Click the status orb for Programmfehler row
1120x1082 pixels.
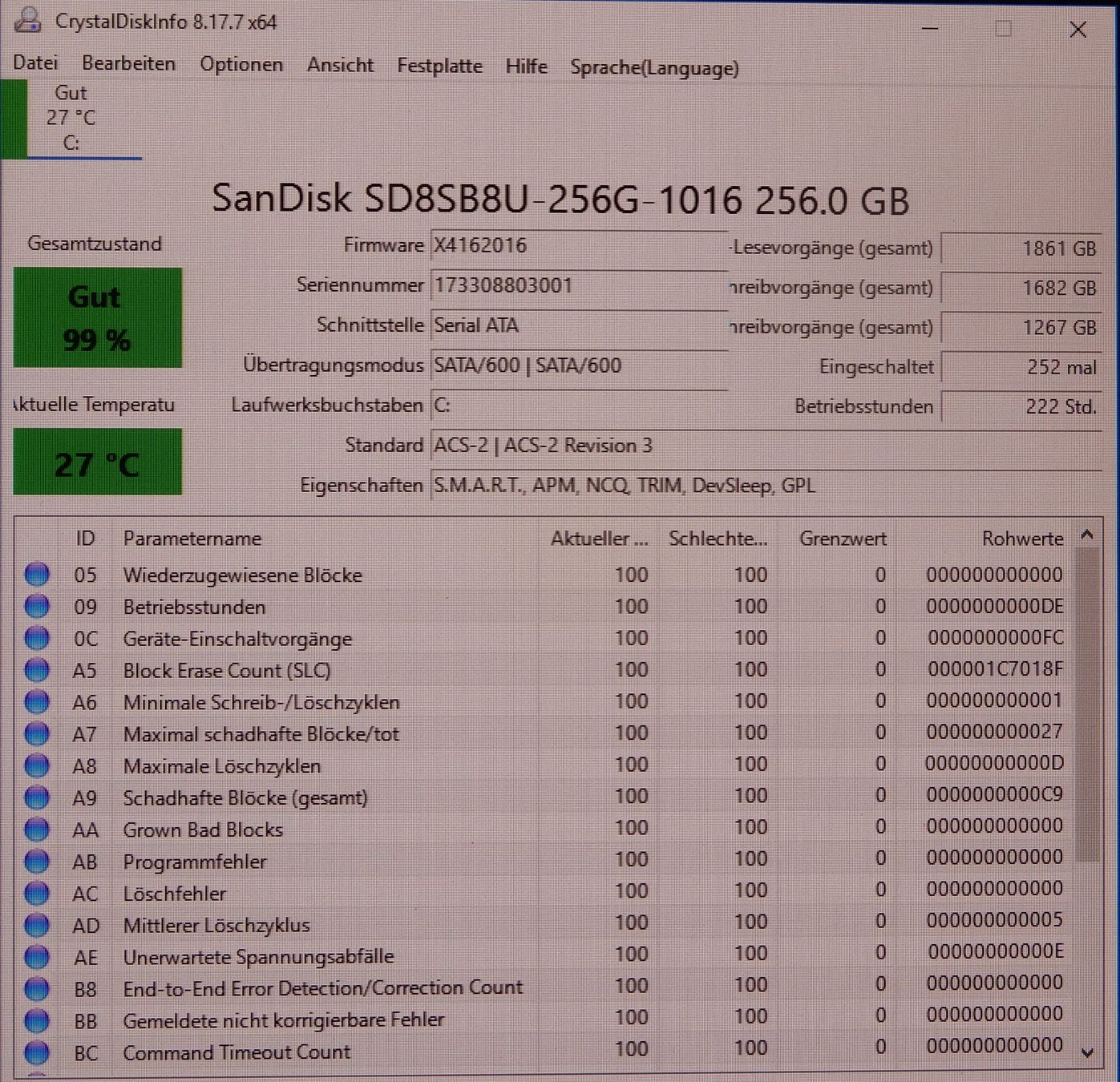point(37,861)
